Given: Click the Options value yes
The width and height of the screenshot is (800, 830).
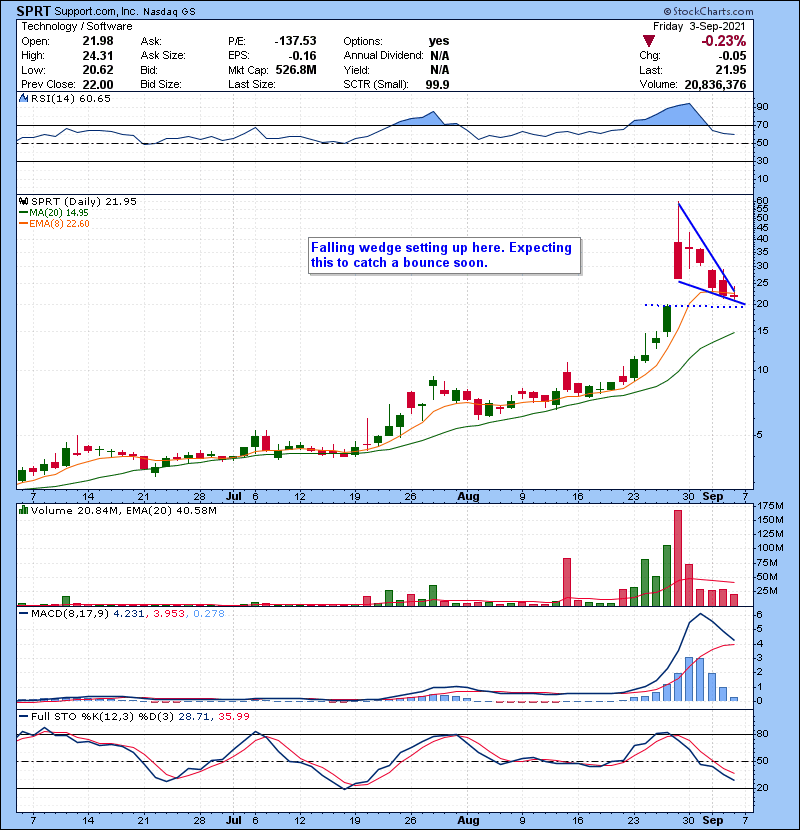Looking at the screenshot, I should tap(439, 41).
